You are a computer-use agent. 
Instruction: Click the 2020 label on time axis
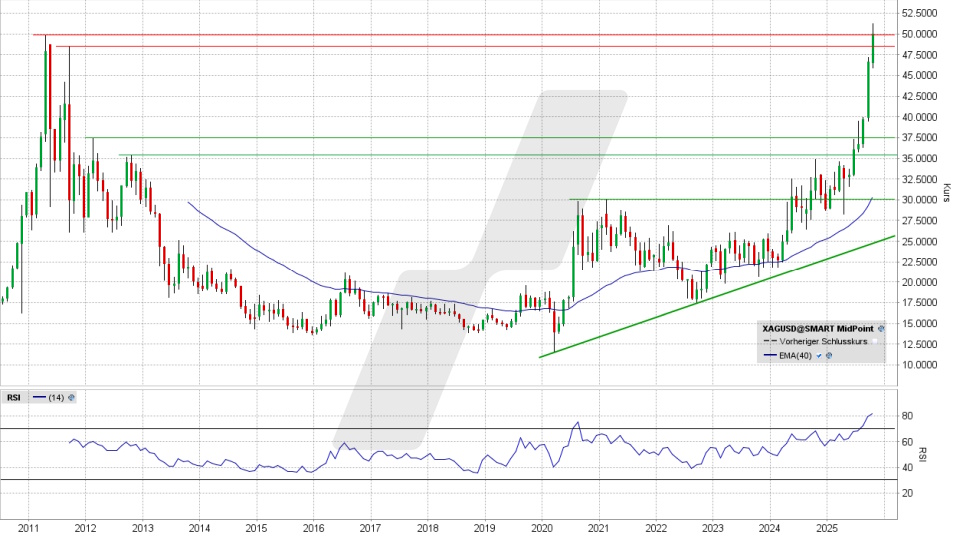pyautogui.click(x=541, y=527)
